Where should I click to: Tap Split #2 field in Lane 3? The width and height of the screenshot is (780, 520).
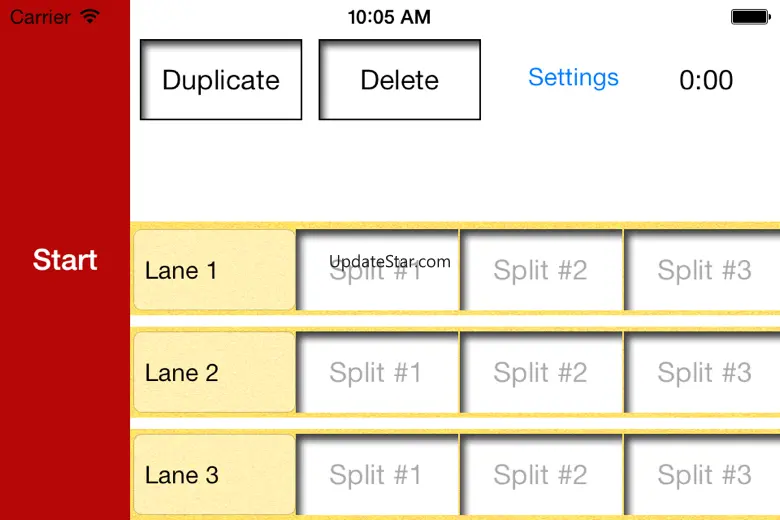point(541,475)
